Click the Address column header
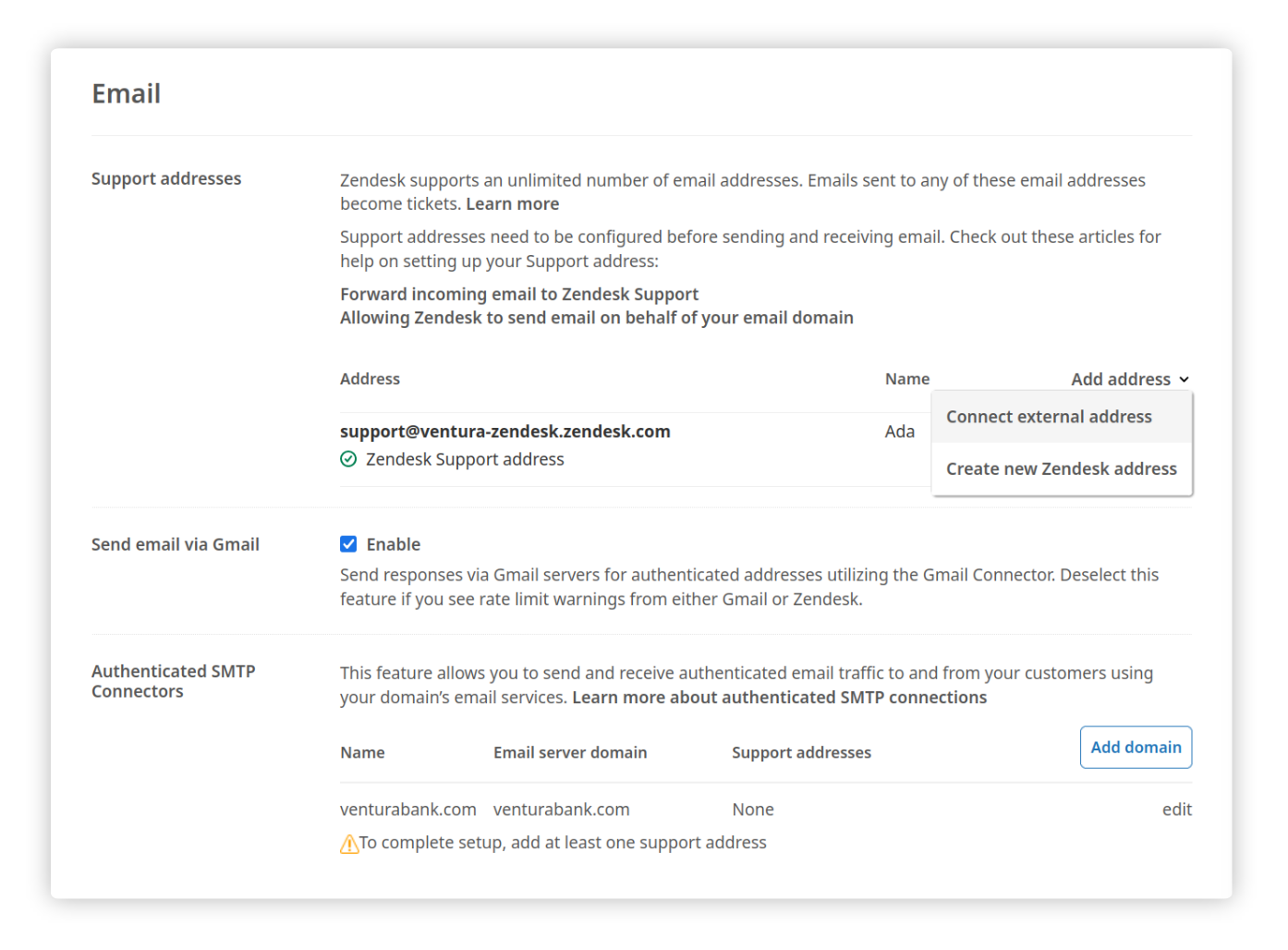The width and height of the screenshot is (1288, 950). tap(370, 379)
